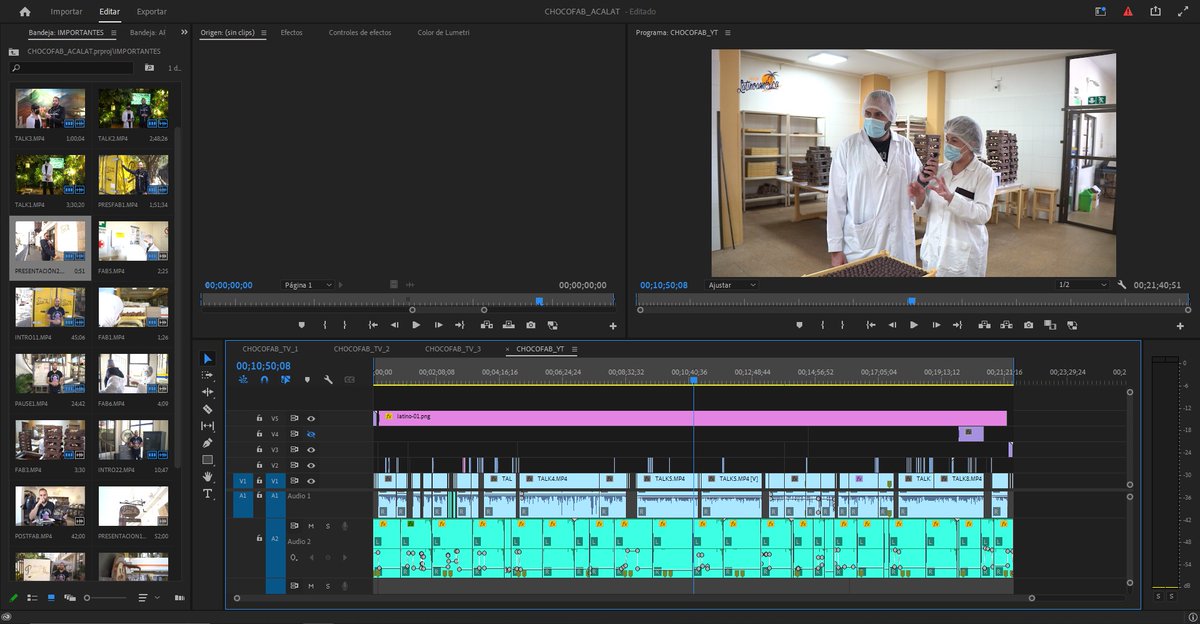Image resolution: width=1200 pixels, height=624 pixels.
Task: Step forward one frame in Program monitor
Action: tap(936, 325)
